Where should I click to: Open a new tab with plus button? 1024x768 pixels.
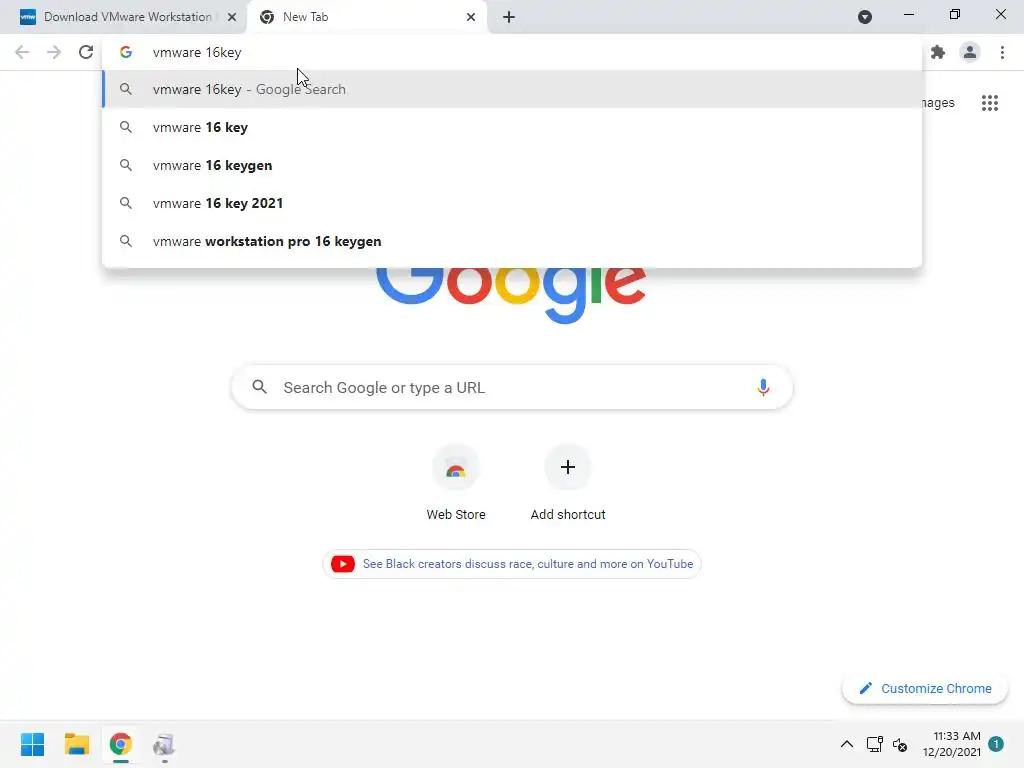pyautogui.click(x=509, y=17)
